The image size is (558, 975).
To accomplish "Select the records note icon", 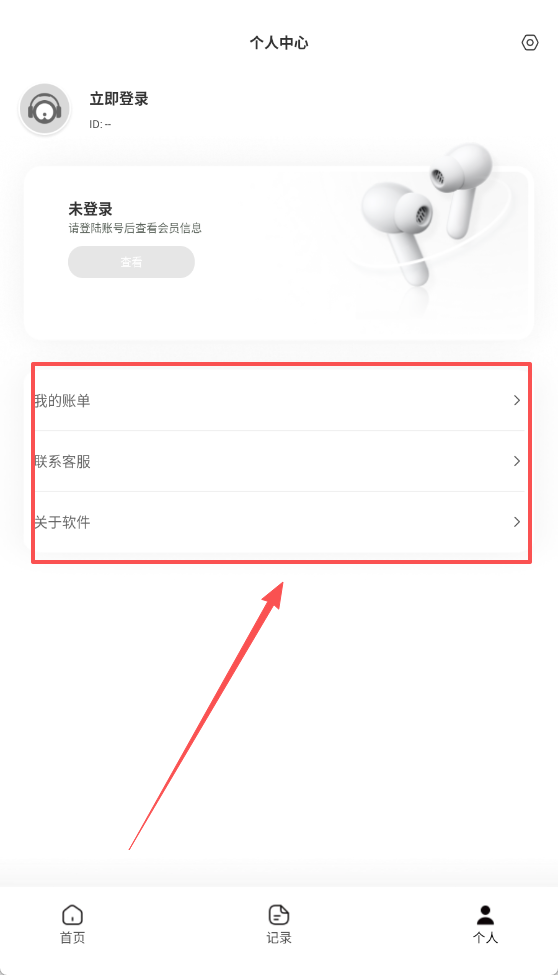I will pos(279,915).
